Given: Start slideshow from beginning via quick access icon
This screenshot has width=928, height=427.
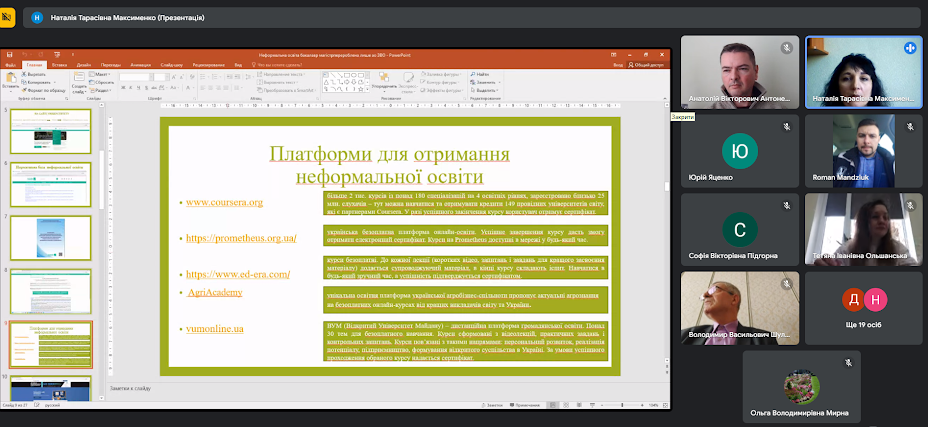Looking at the screenshot, I should pyautogui.click(x=57, y=55).
